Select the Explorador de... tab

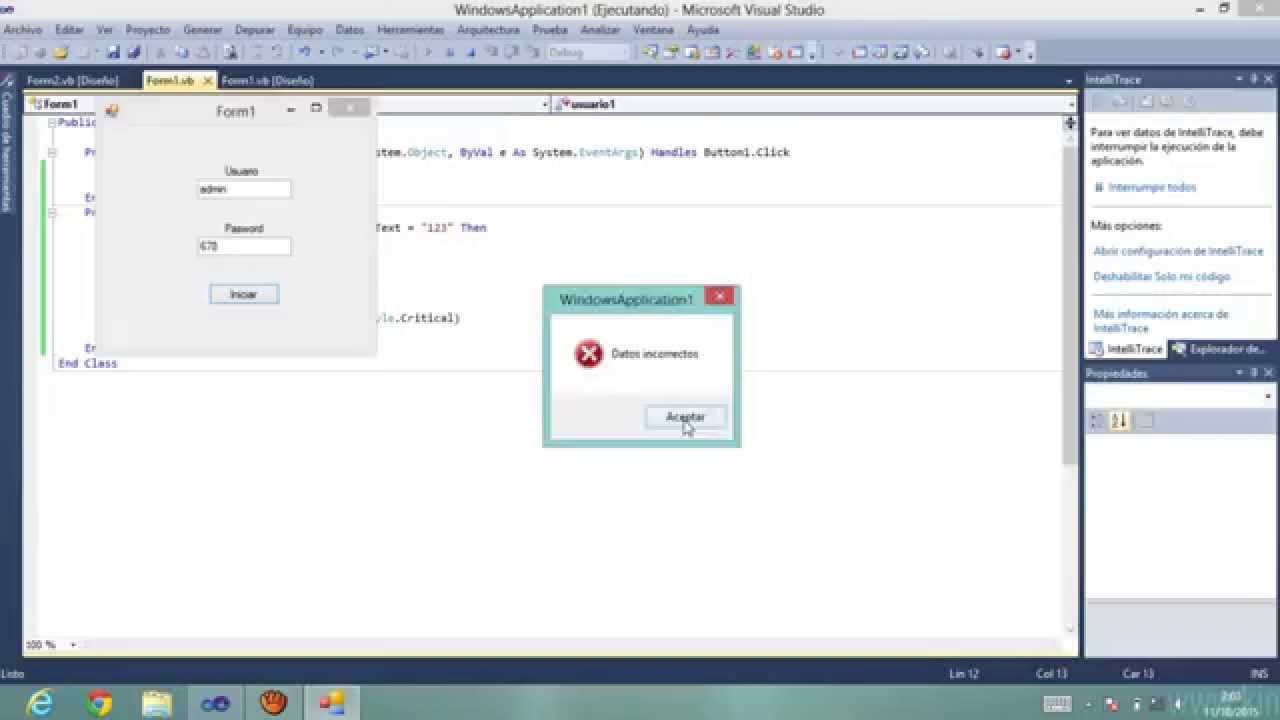(x=1220, y=349)
